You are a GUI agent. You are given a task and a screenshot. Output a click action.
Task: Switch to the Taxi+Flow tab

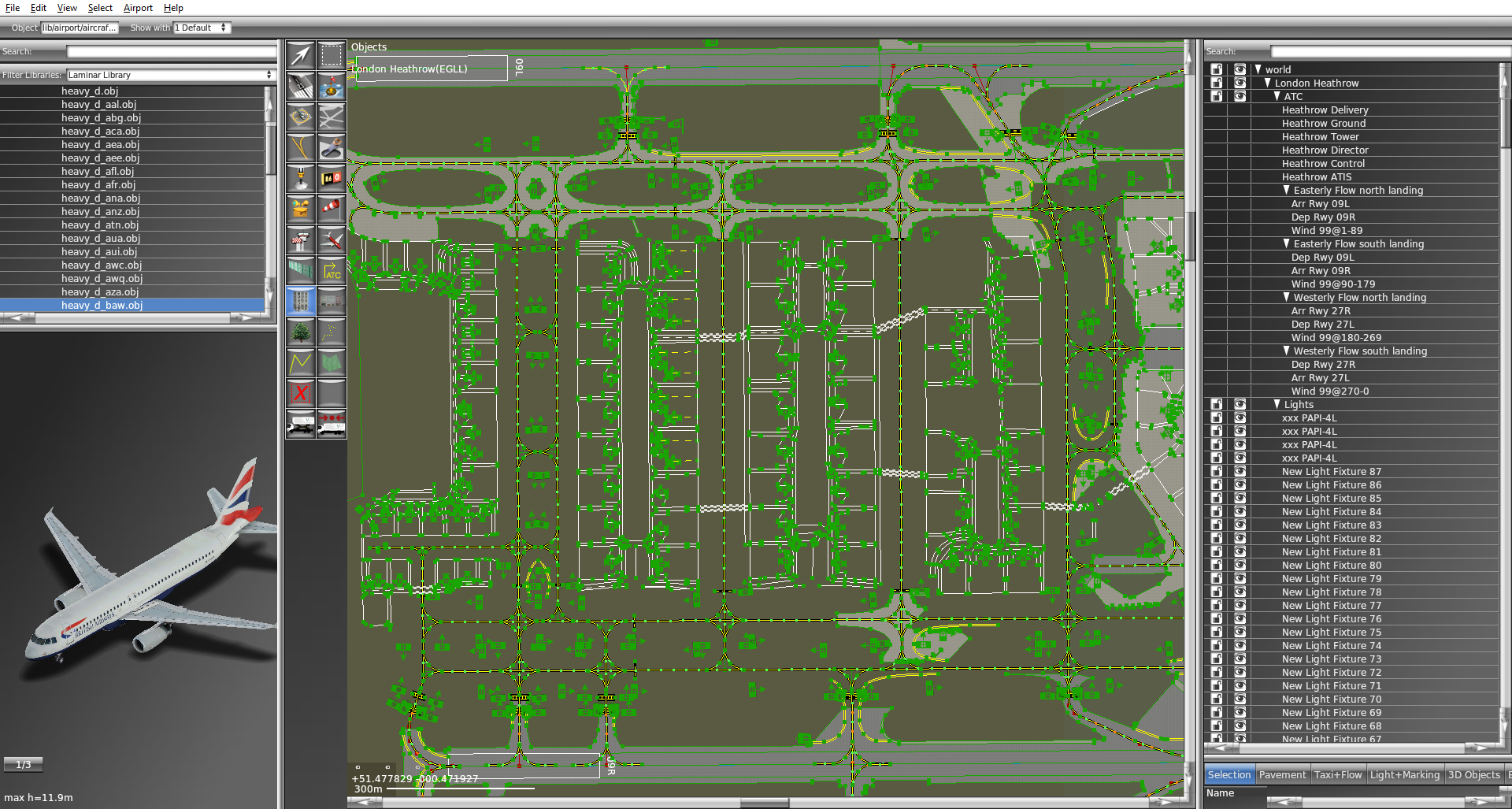click(1338, 774)
